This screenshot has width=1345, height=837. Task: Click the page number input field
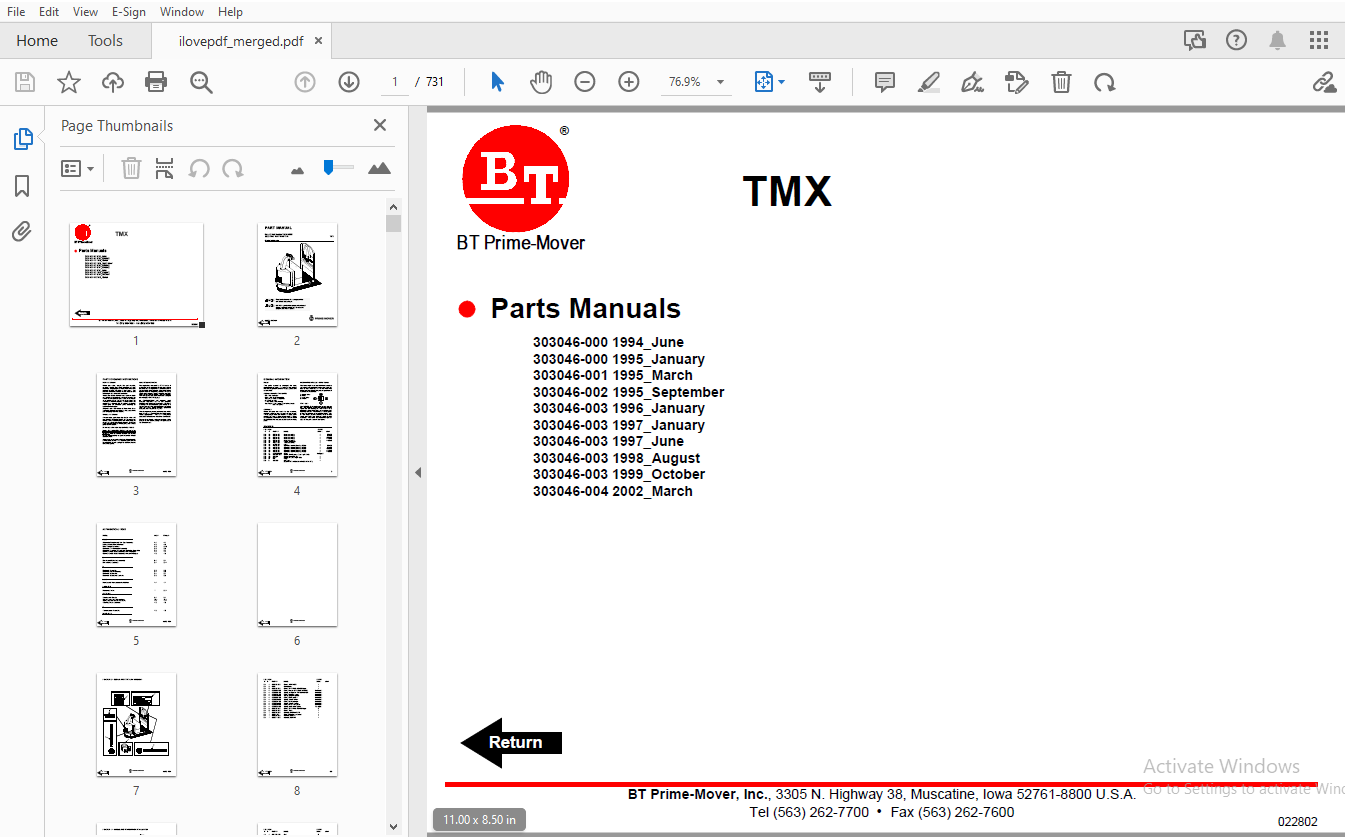point(395,82)
